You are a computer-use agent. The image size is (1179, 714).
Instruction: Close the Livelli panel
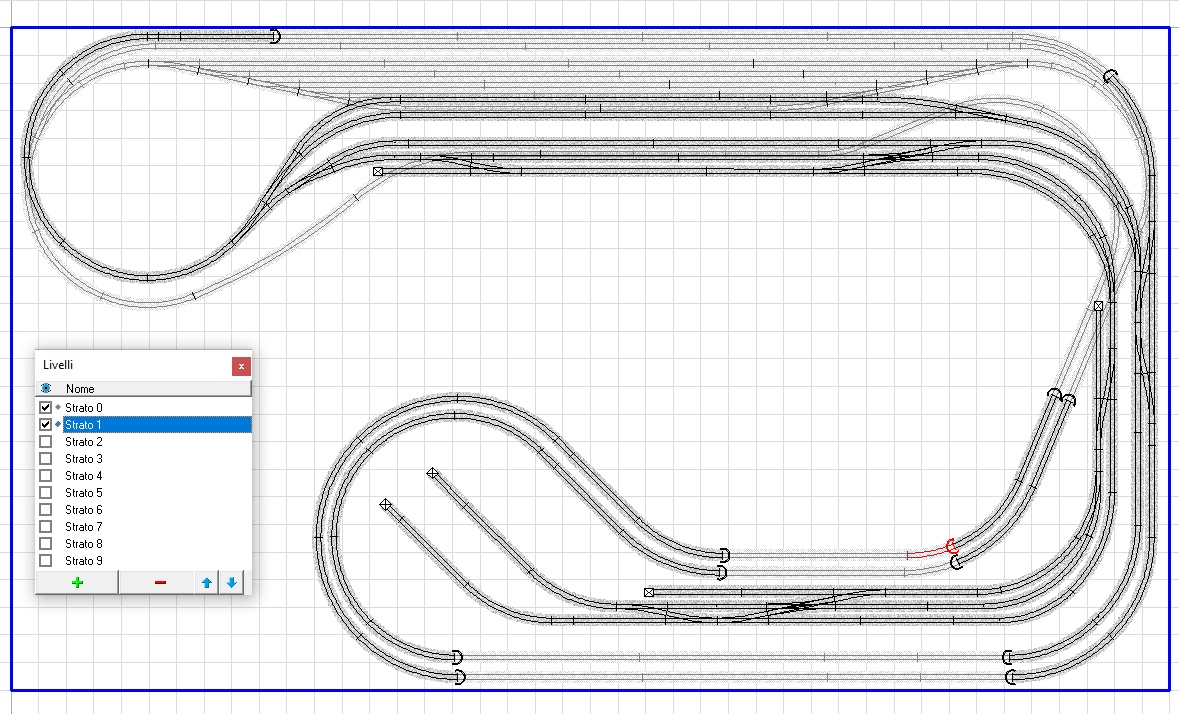pos(241,366)
